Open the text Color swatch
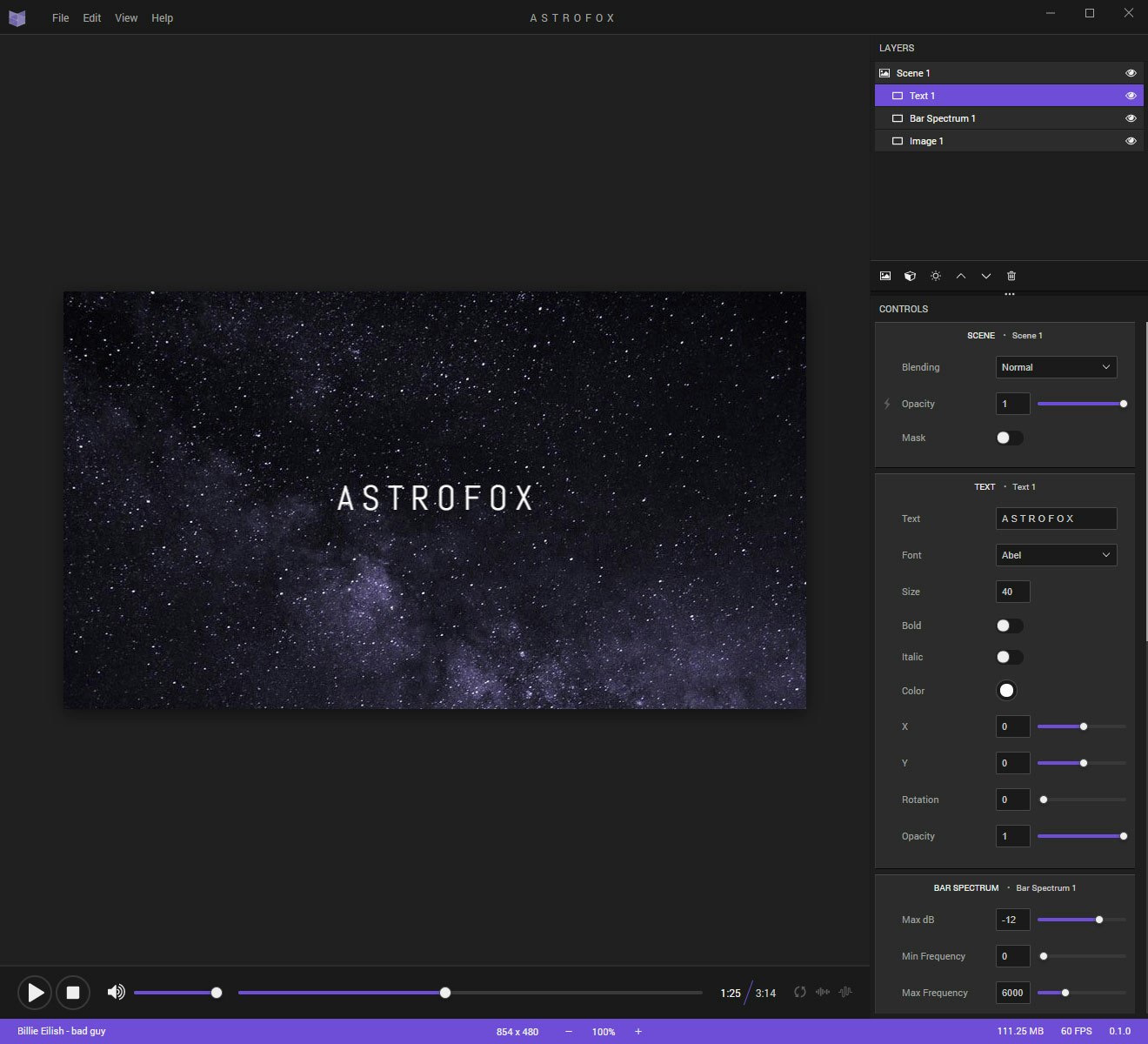The height and width of the screenshot is (1044, 1148). click(1006, 690)
